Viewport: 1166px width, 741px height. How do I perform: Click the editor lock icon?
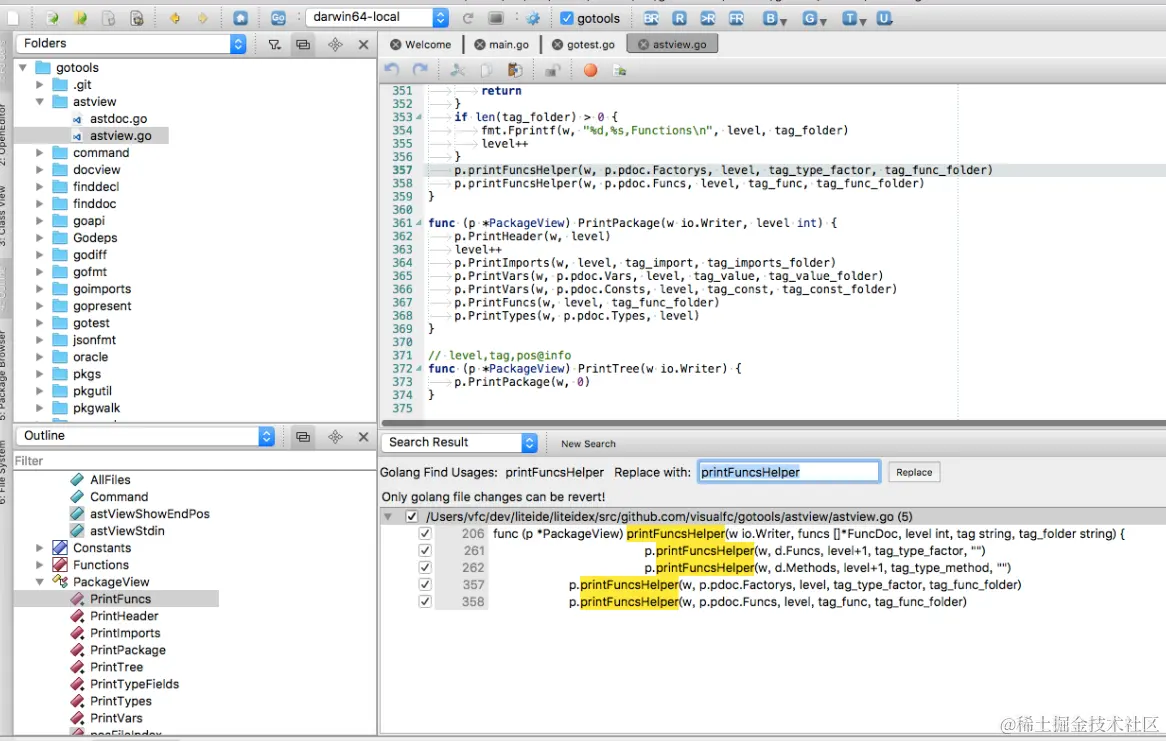click(552, 70)
